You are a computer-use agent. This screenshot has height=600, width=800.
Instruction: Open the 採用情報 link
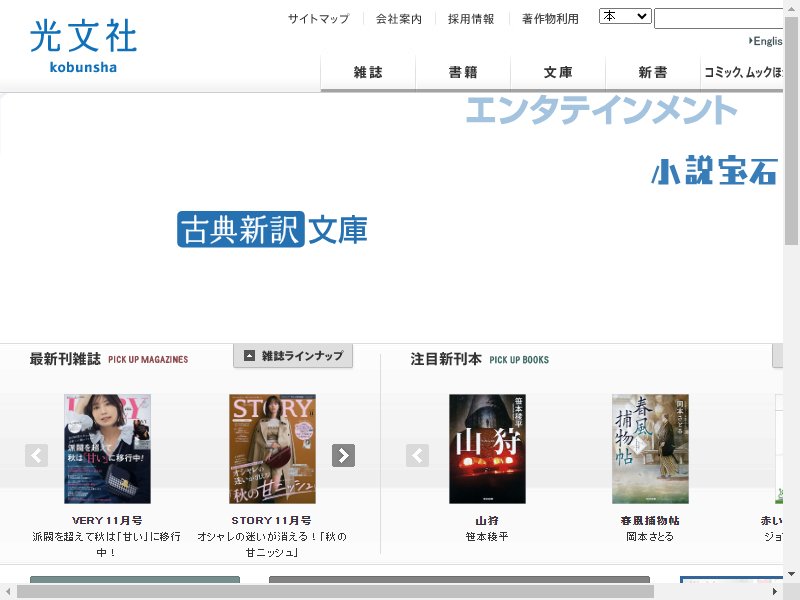tap(470, 19)
